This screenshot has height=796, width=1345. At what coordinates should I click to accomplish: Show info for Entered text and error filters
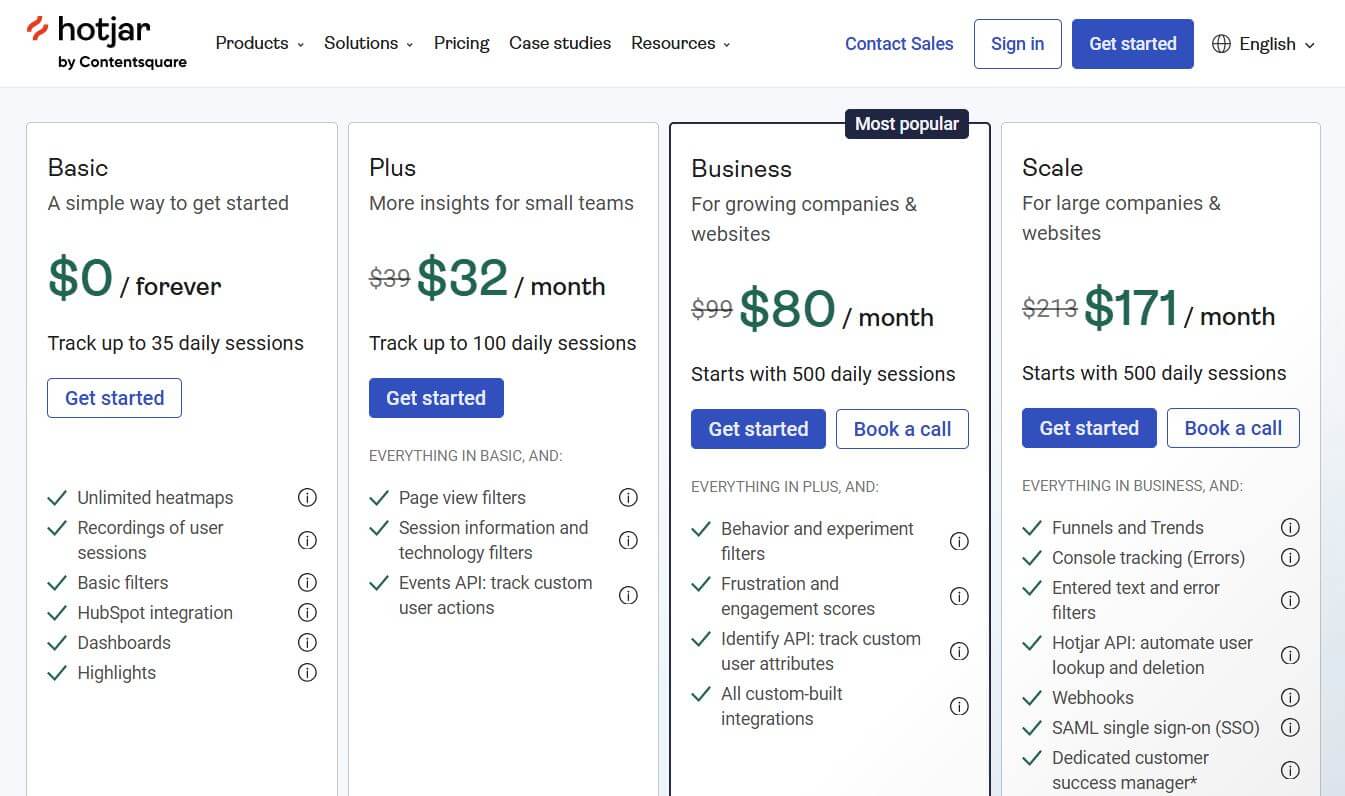pos(1291,600)
